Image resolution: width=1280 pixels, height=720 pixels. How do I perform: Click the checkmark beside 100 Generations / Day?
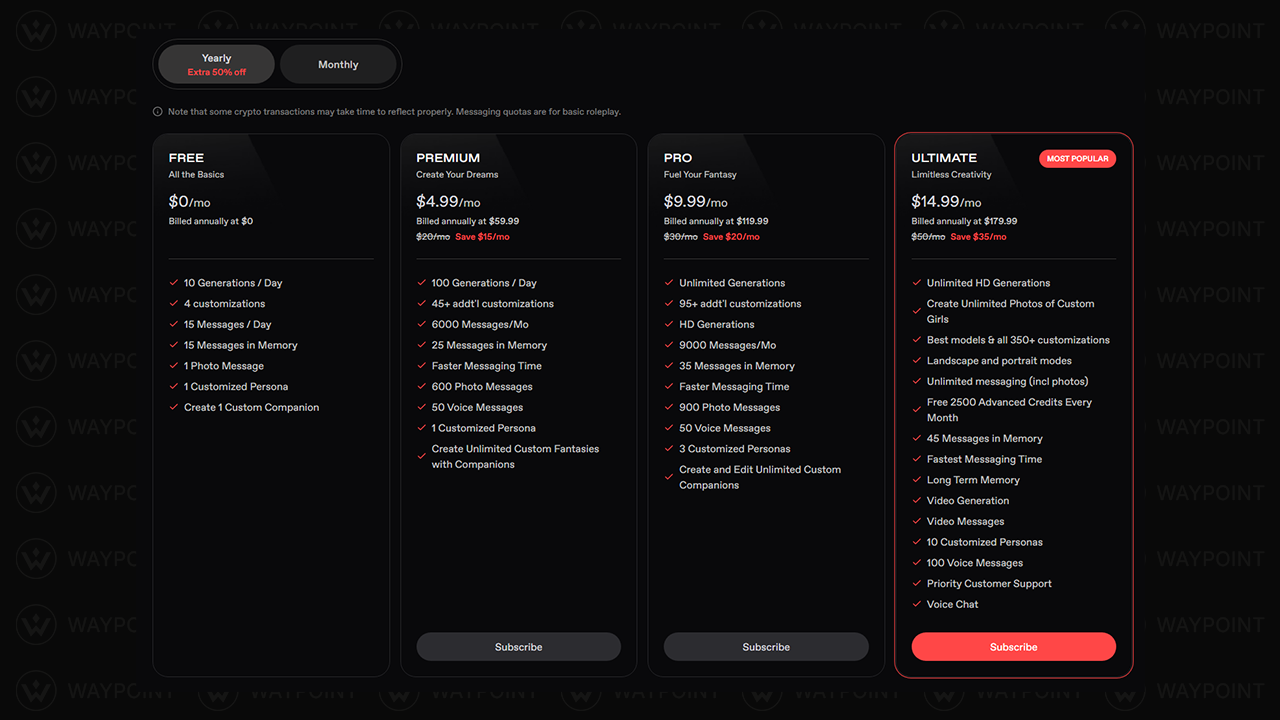[423, 283]
